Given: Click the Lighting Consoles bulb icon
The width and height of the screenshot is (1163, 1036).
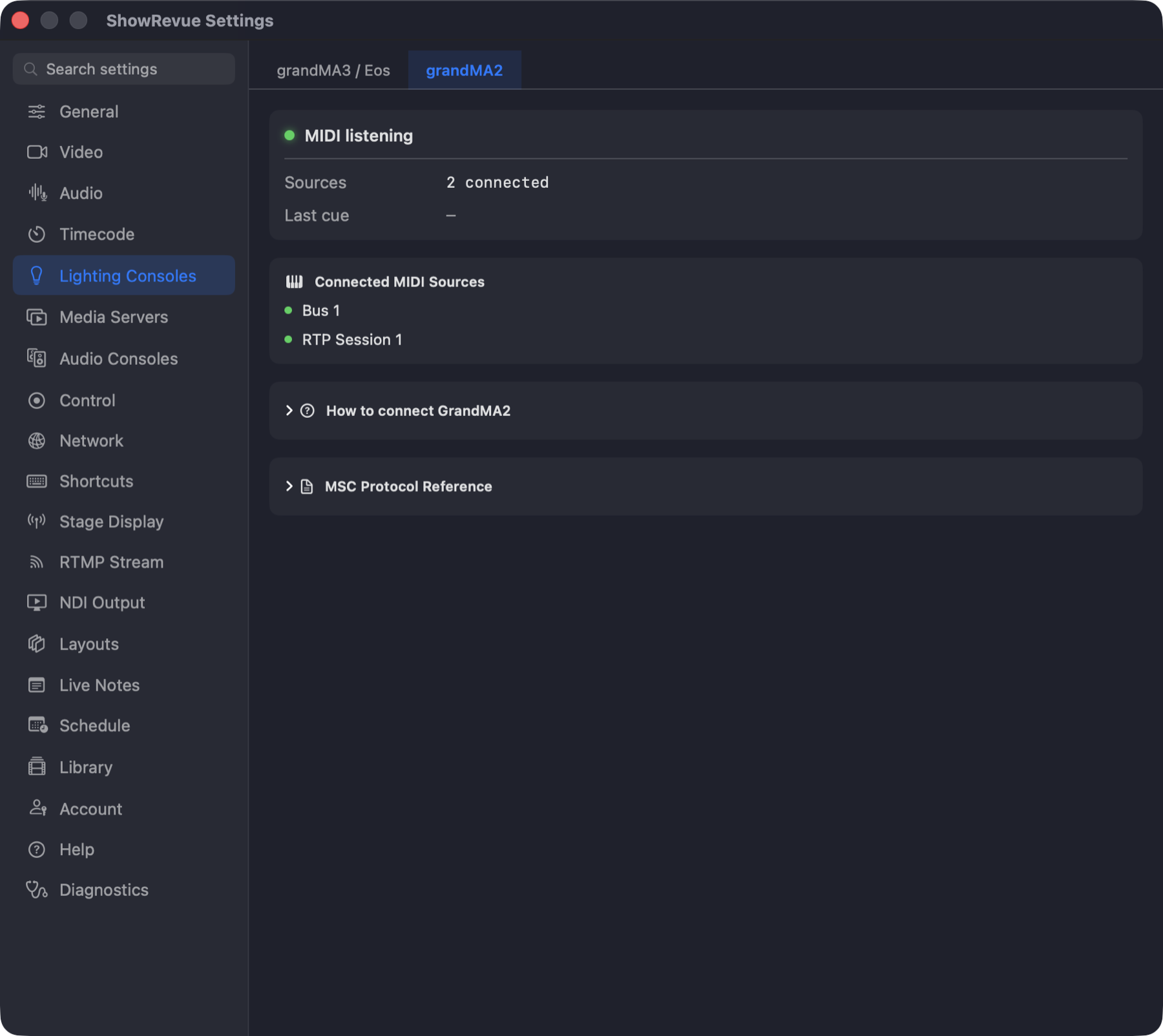Looking at the screenshot, I should 37,276.
